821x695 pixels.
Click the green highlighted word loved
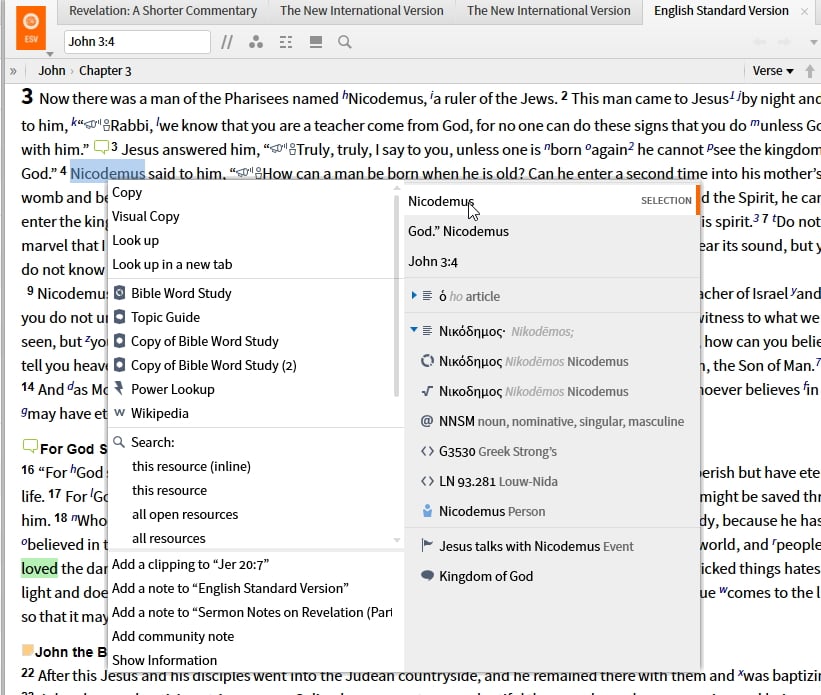(39, 569)
